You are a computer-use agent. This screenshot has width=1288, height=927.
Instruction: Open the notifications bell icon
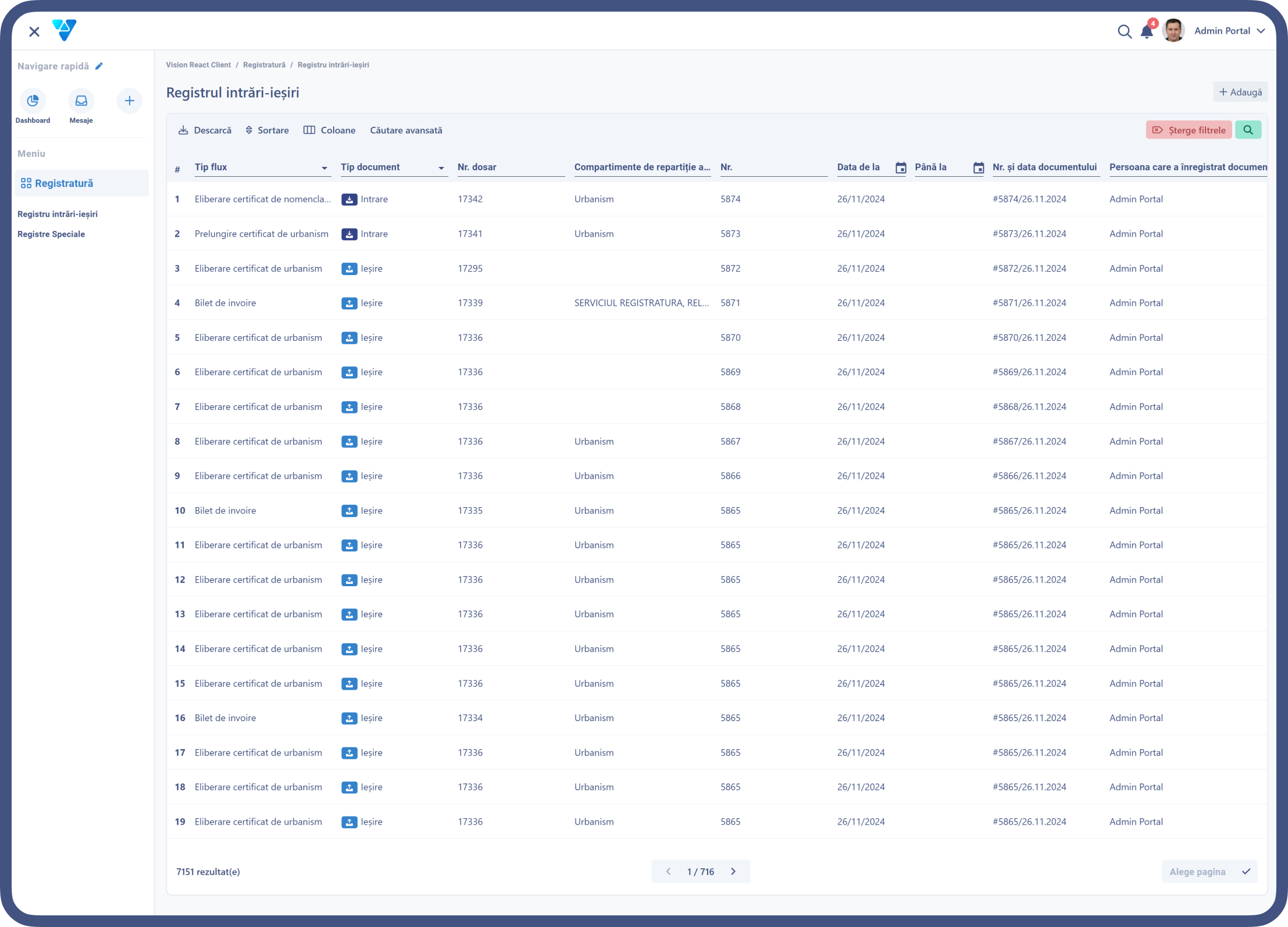point(1147,31)
